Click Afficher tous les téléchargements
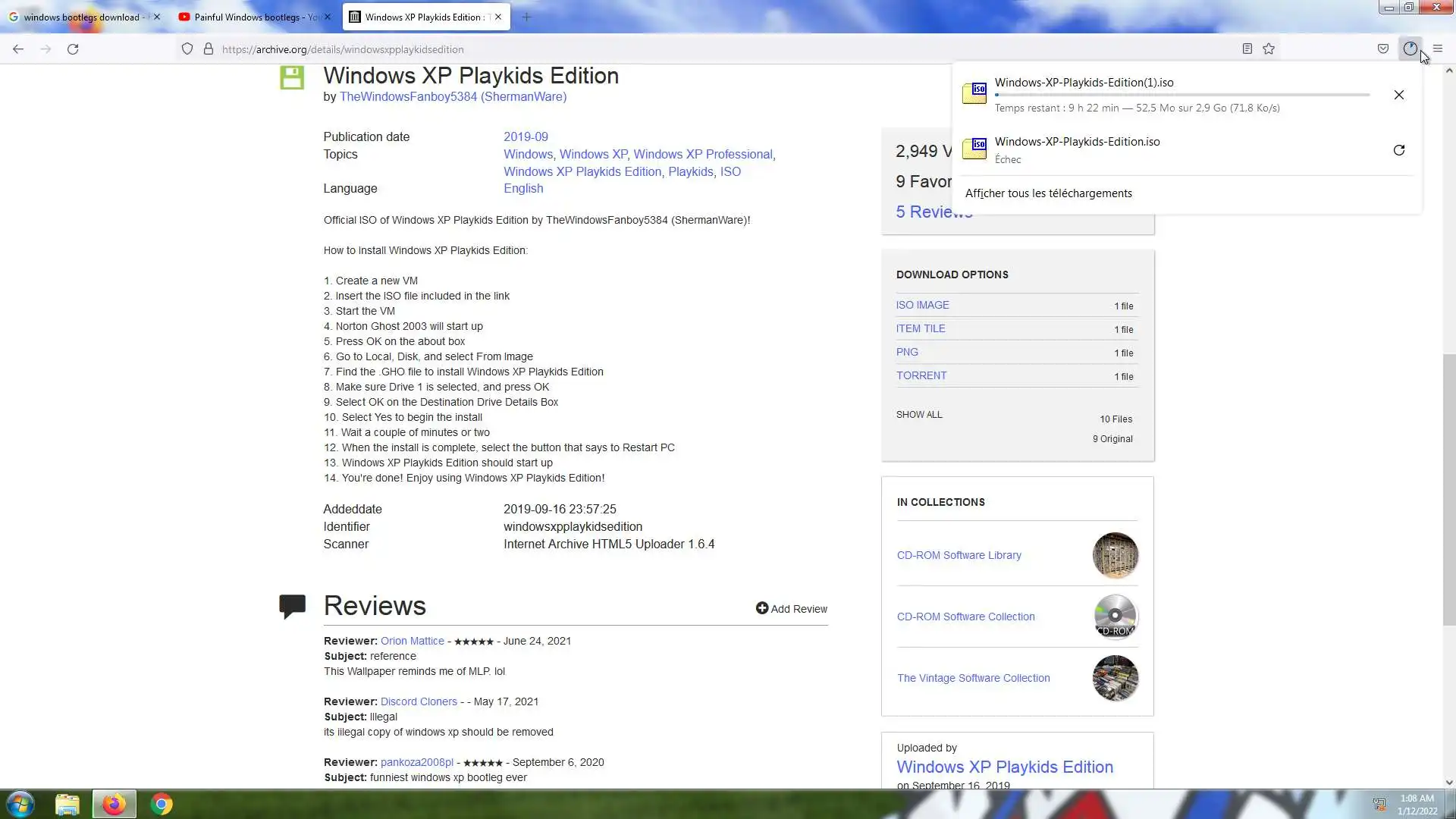This screenshot has height=819, width=1456. (1048, 193)
